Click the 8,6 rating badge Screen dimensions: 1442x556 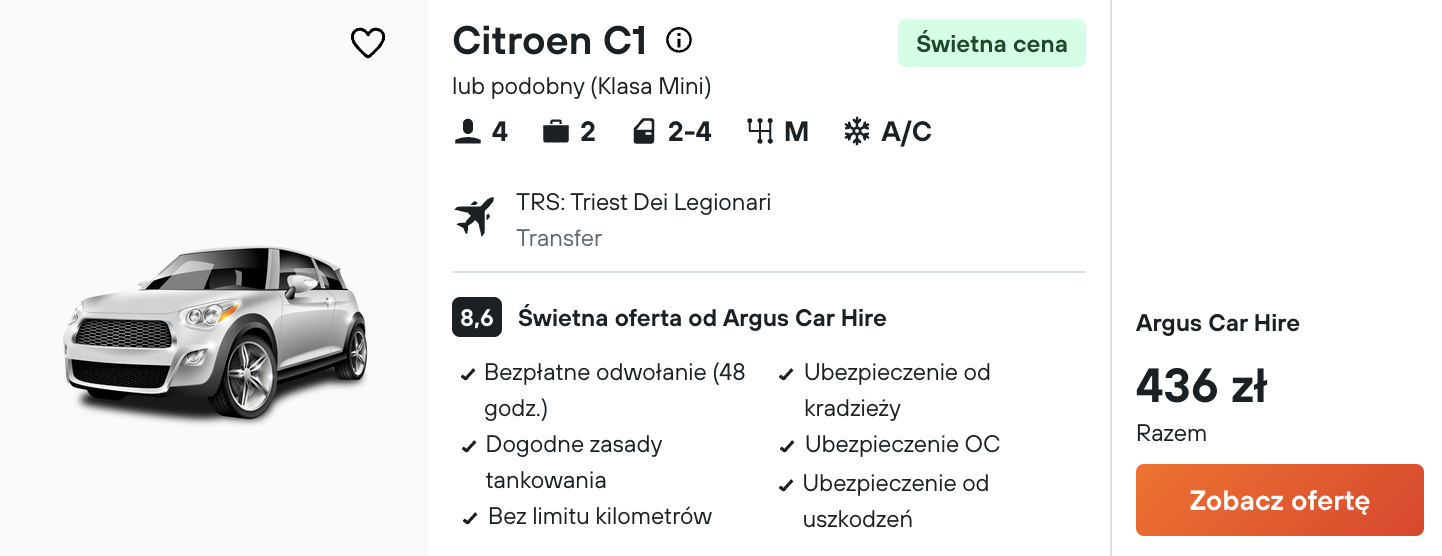[x=477, y=318]
